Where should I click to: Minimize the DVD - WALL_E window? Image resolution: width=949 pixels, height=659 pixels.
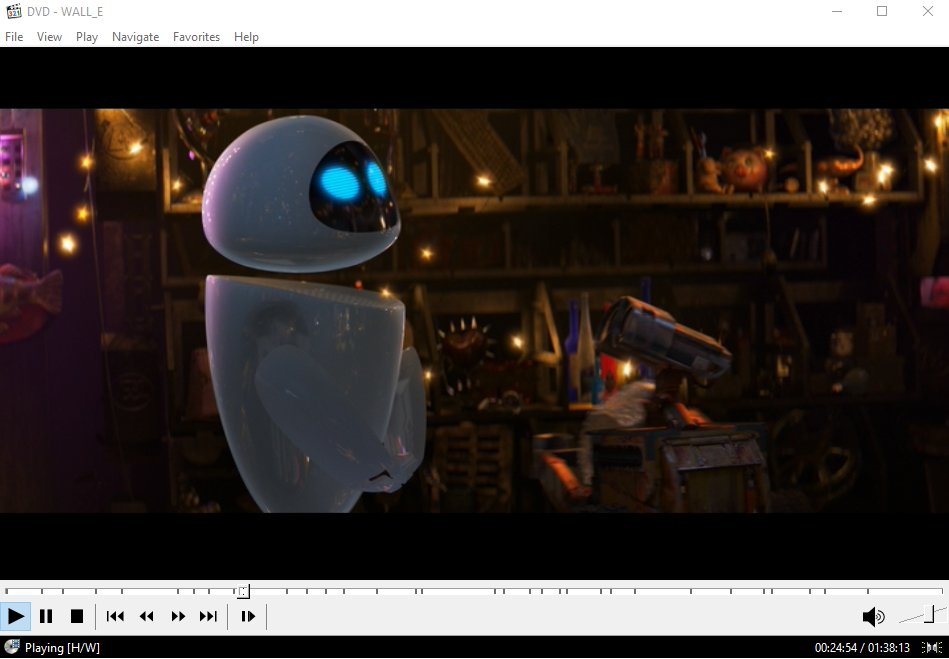tap(837, 11)
